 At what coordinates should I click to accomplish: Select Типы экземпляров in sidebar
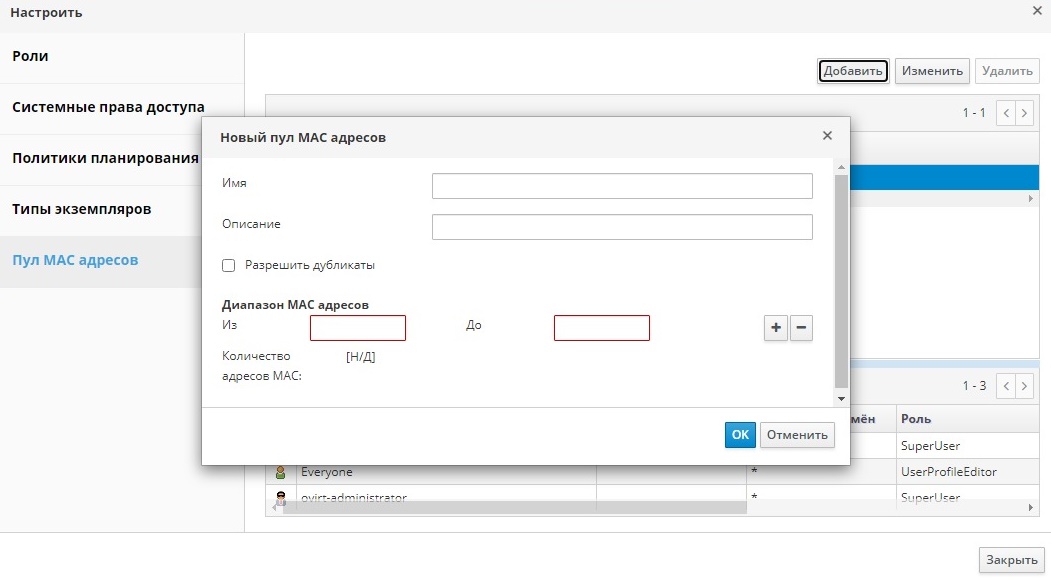81,210
